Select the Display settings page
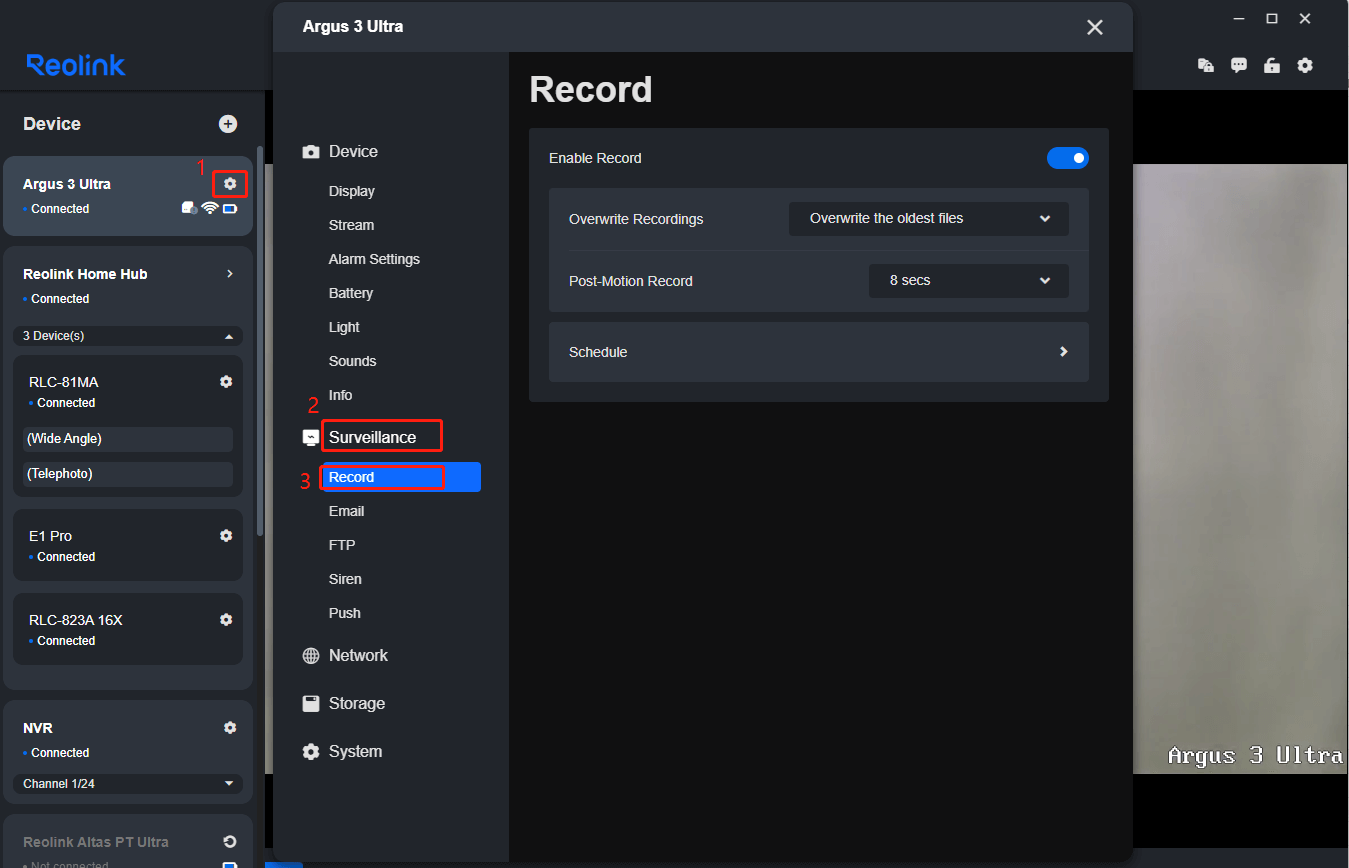Image resolution: width=1349 pixels, height=868 pixels. (352, 191)
